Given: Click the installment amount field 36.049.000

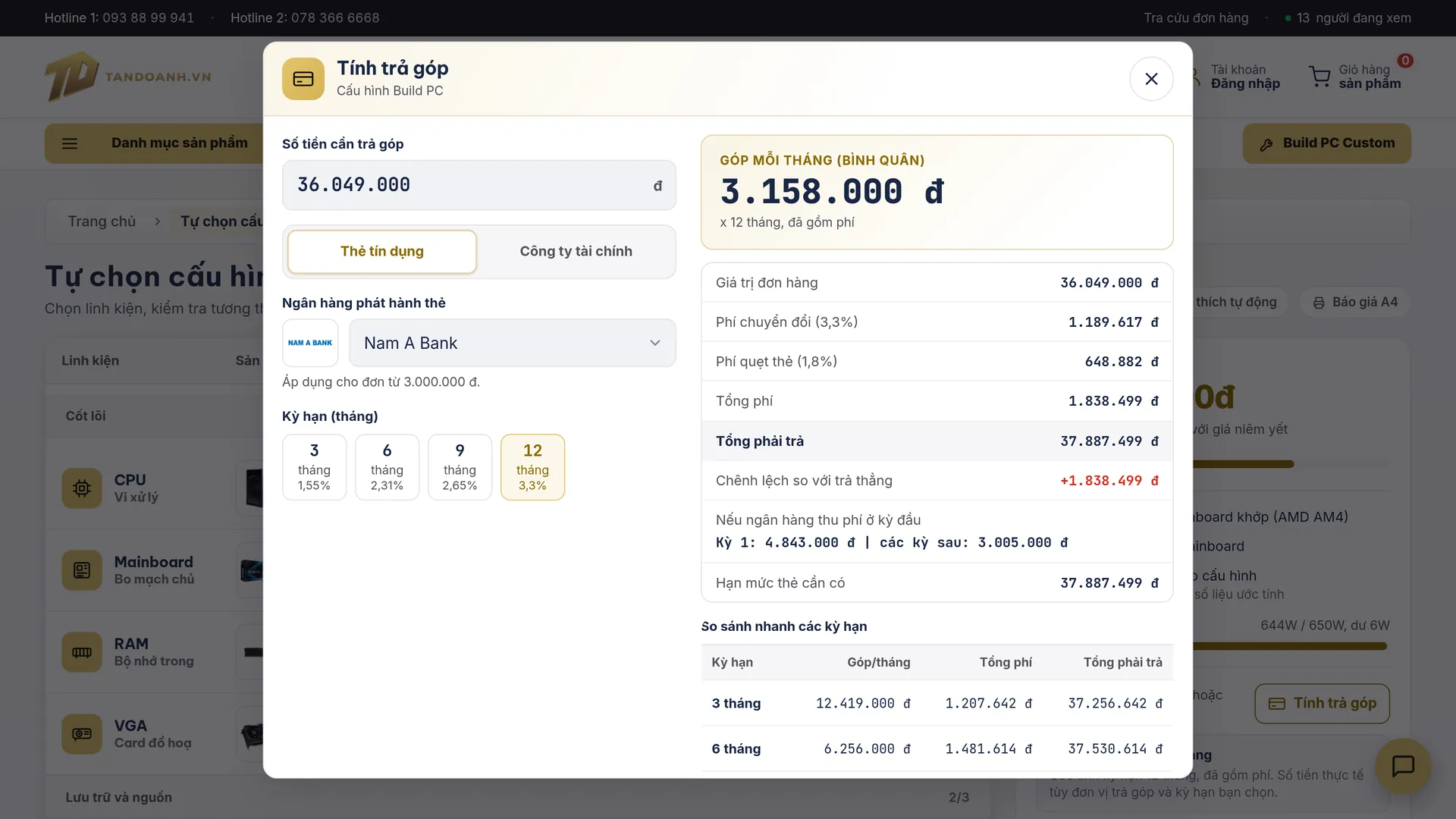Looking at the screenshot, I should click(x=479, y=185).
